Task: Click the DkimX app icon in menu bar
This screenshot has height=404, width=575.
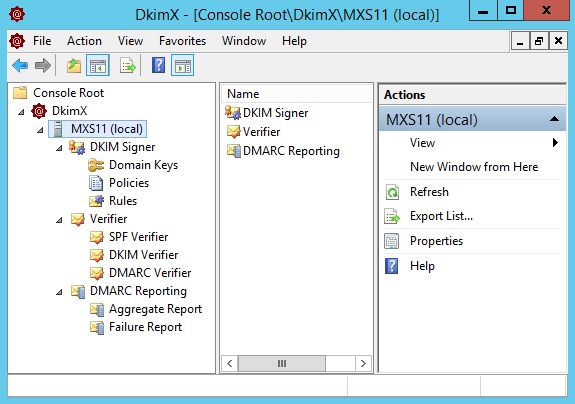Action: [x=17, y=41]
